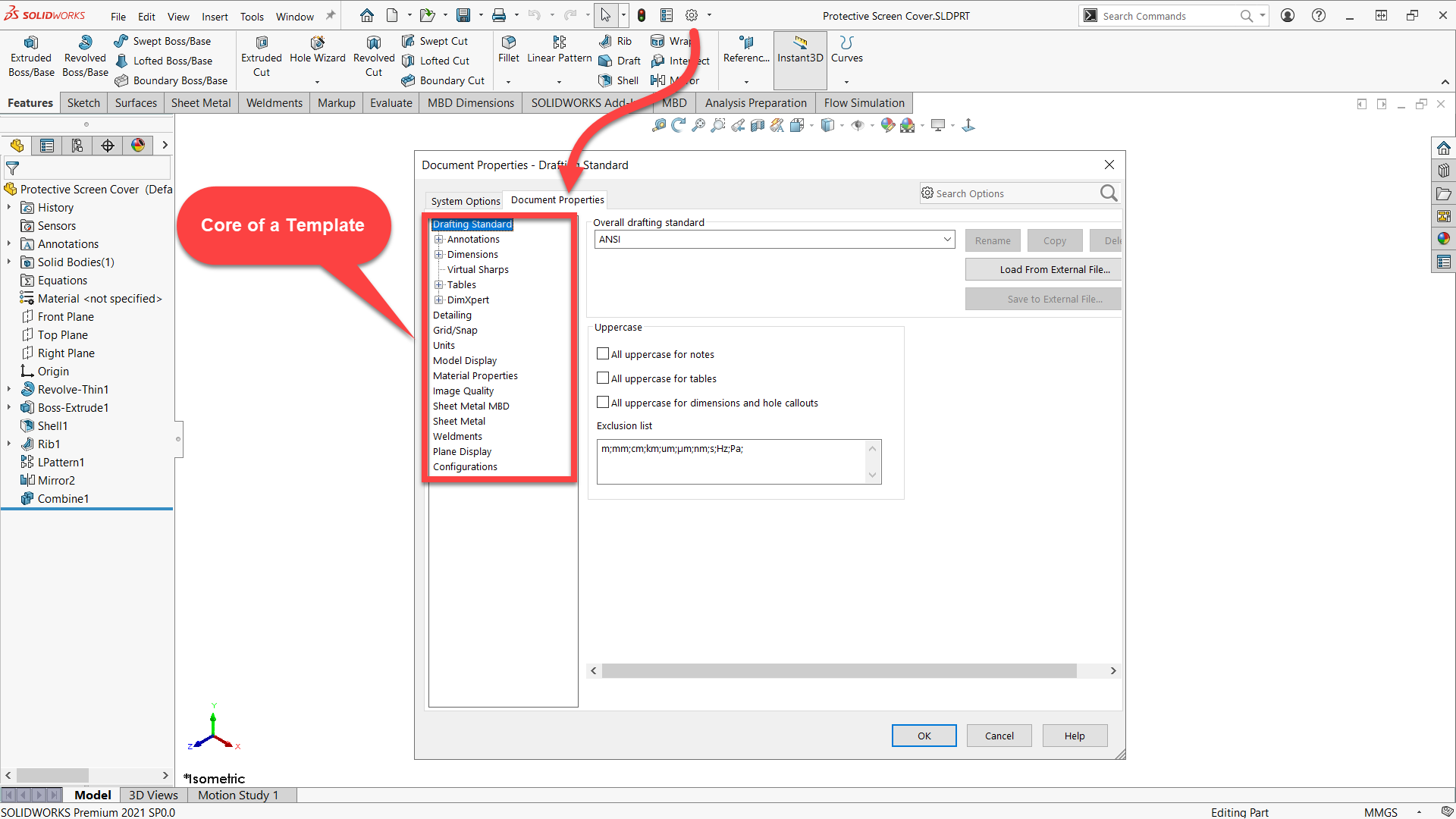
Task: Select the Draft tool
Action: [620, 61]
